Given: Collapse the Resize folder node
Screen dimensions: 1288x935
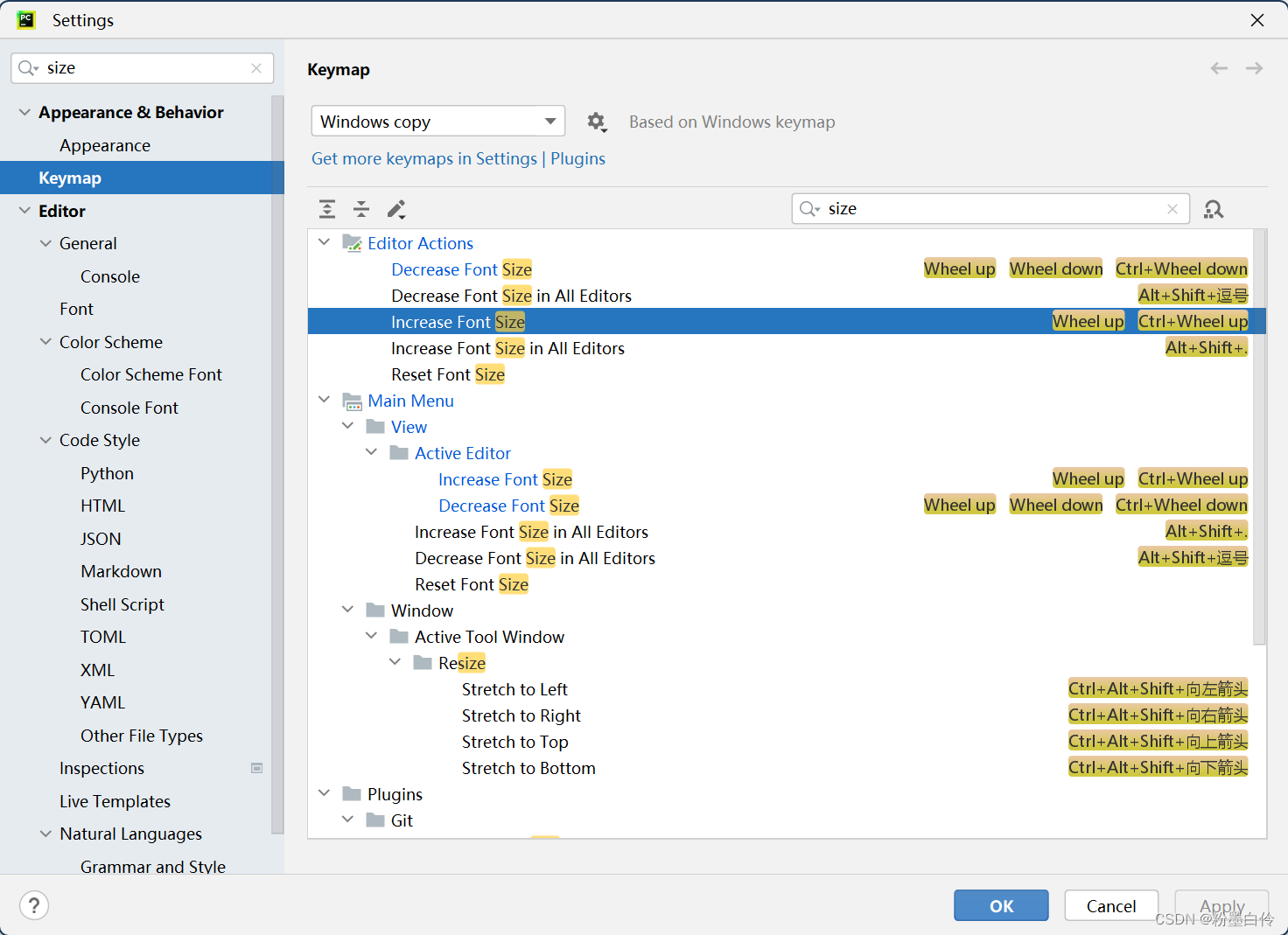Looking at the screenshot, I should pyautogui.click(x=395, y=662).
